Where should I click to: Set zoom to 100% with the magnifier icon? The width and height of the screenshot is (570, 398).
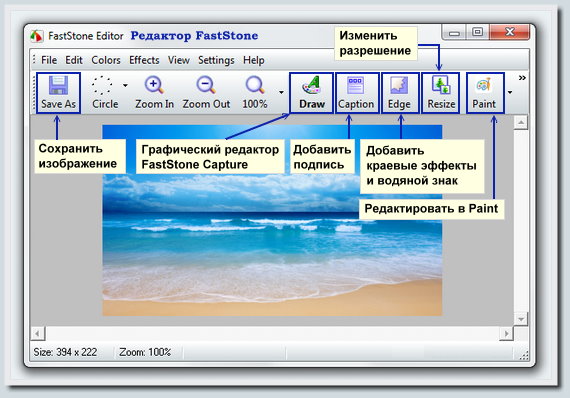tap(254, 93)
